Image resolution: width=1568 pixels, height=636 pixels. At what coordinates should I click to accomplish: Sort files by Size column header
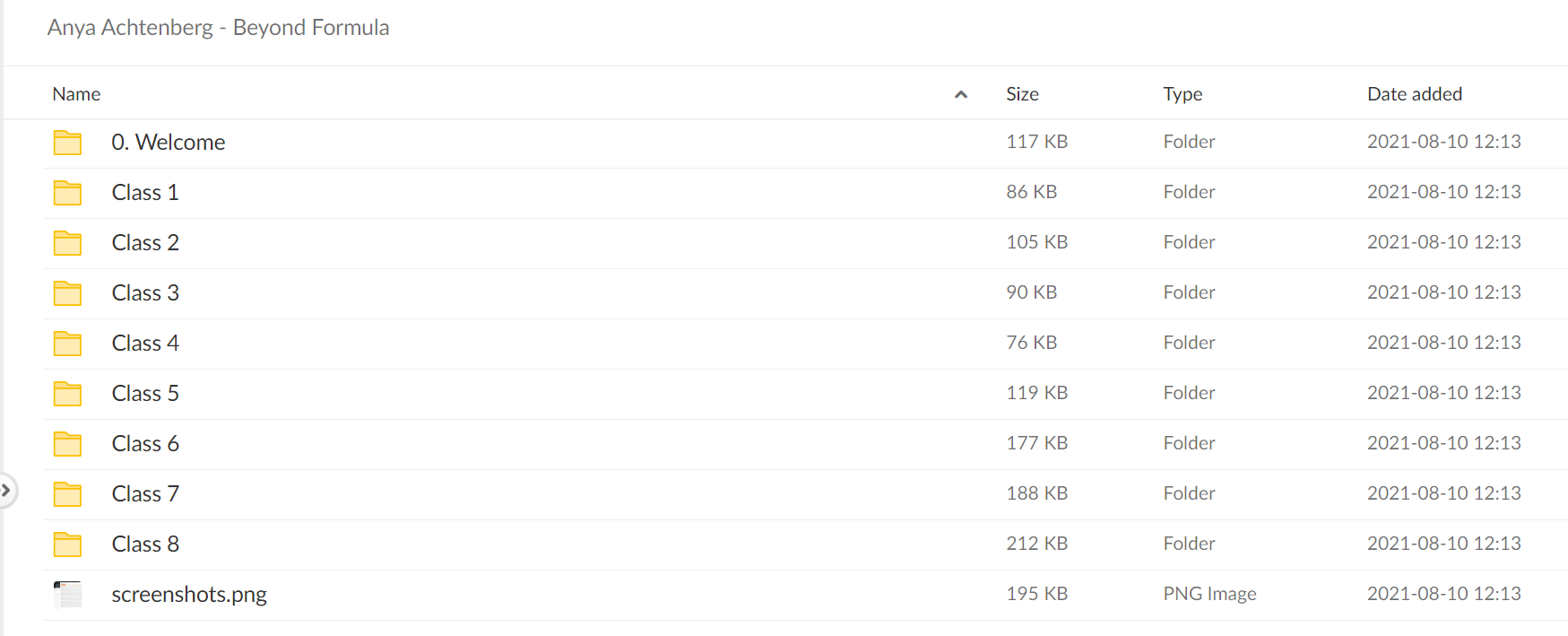pos(1022,94)
